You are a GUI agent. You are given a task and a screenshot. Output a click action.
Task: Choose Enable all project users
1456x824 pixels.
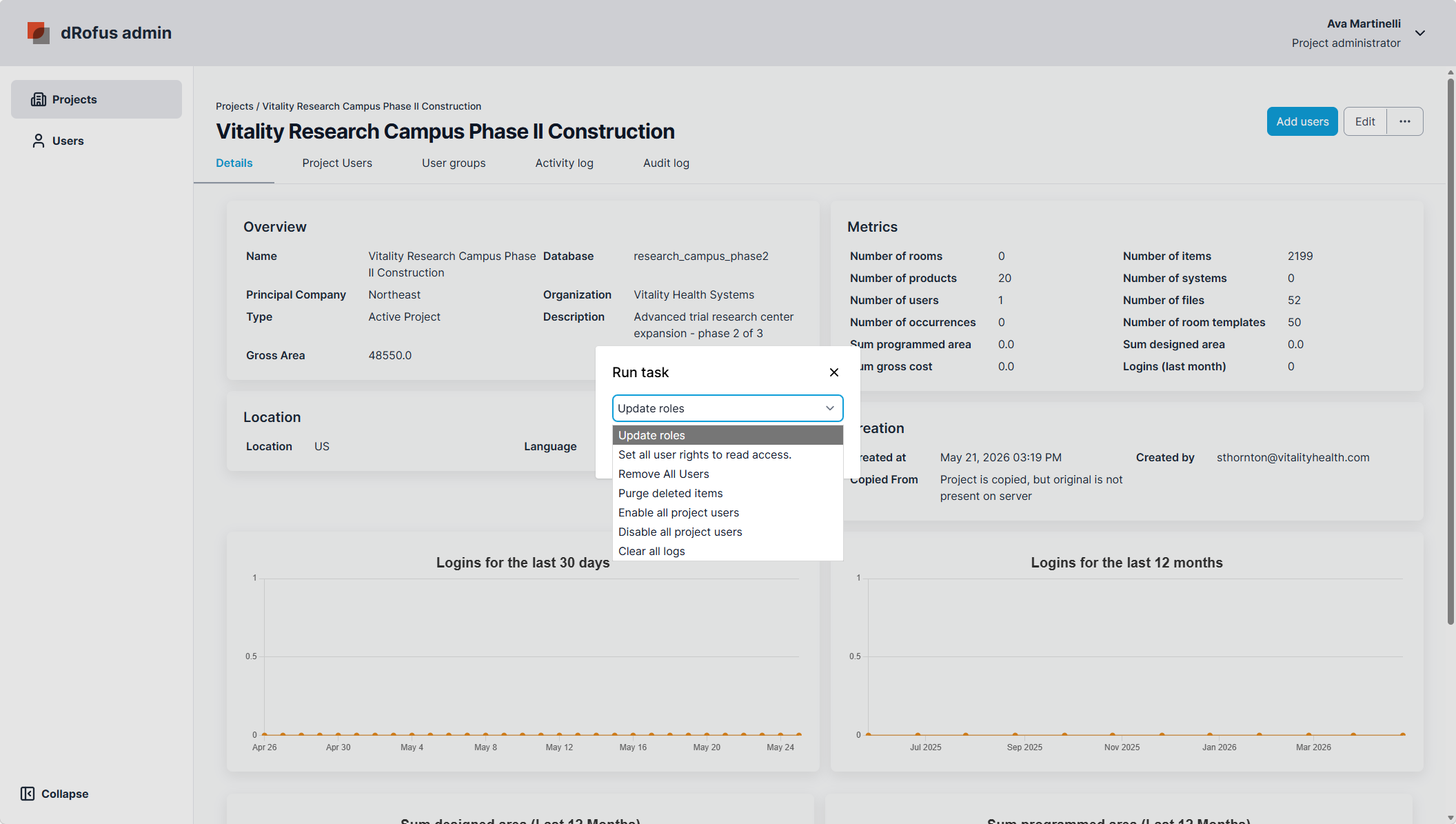[x=728, y=512]
